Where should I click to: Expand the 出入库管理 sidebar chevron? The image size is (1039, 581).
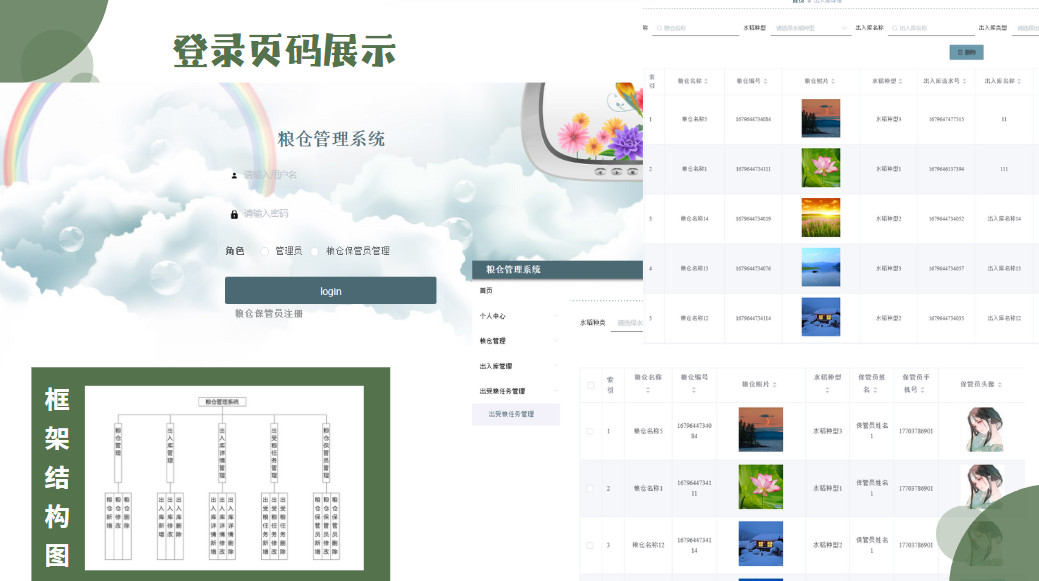tap(555, 366)
